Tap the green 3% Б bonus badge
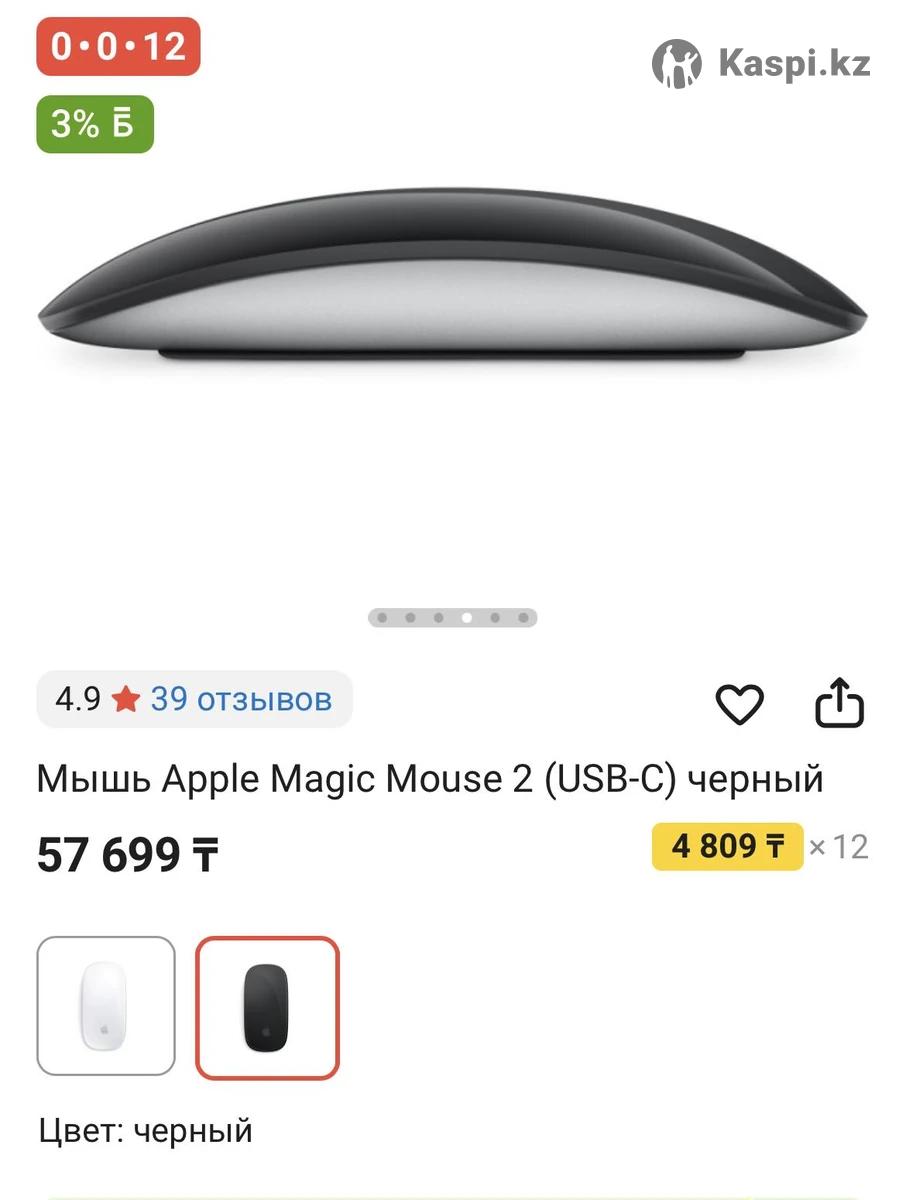Screen dimensions: 906x1200 point(95,124)
